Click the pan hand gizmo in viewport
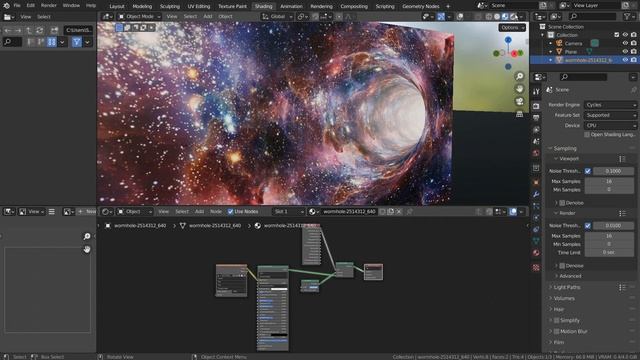Image resolution: width=640 pixels, height=360 pixels. pos(519,89)
